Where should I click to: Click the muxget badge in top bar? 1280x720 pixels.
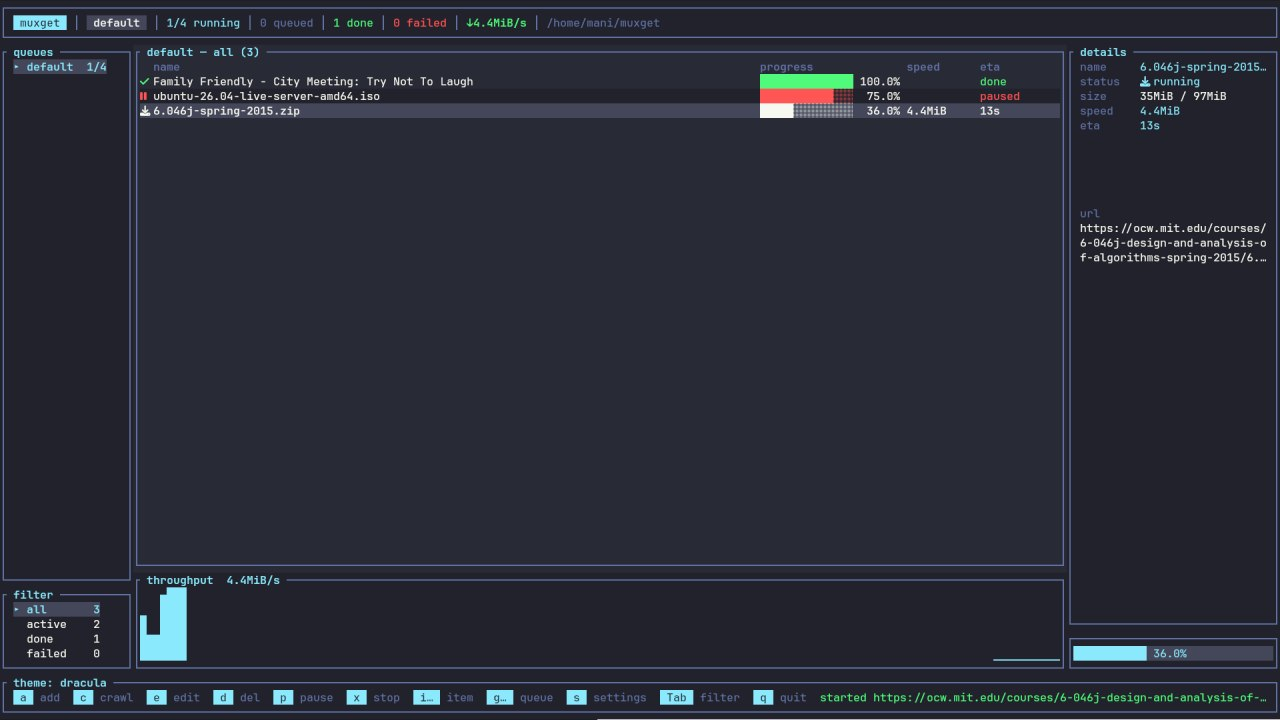point(40,23)
